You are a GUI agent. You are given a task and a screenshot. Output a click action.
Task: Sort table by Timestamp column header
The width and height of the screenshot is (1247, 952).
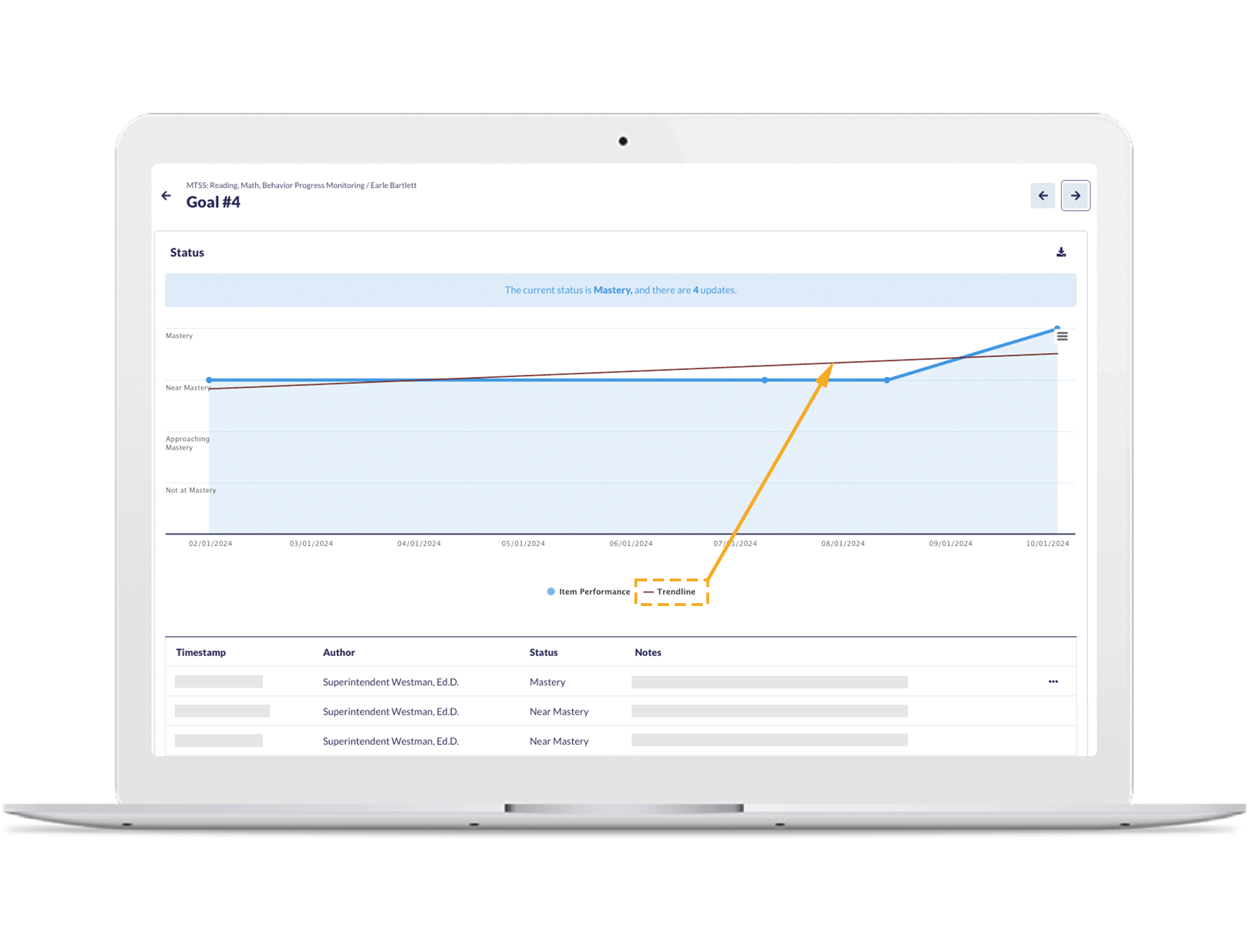201,653
